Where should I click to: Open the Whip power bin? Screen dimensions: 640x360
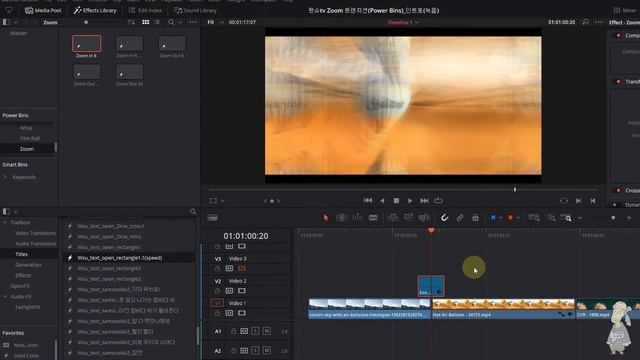tap(26, 128)
